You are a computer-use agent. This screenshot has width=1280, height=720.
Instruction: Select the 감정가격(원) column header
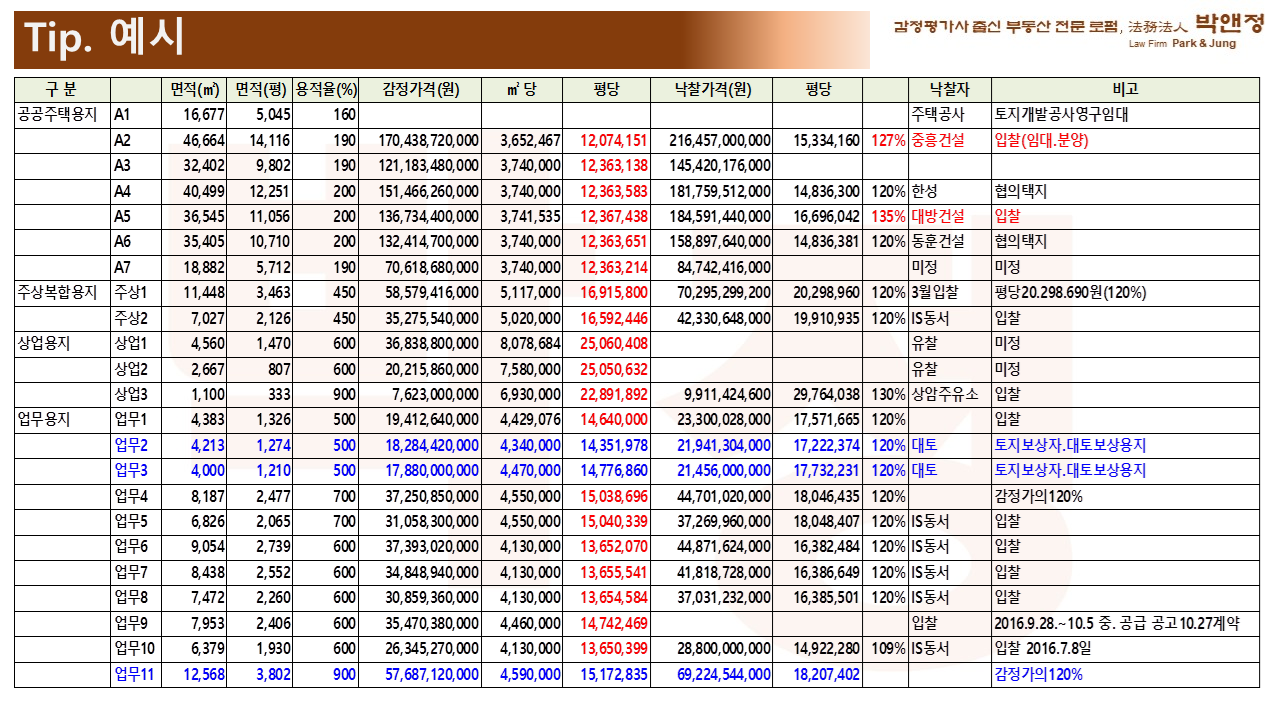(420, 89)
